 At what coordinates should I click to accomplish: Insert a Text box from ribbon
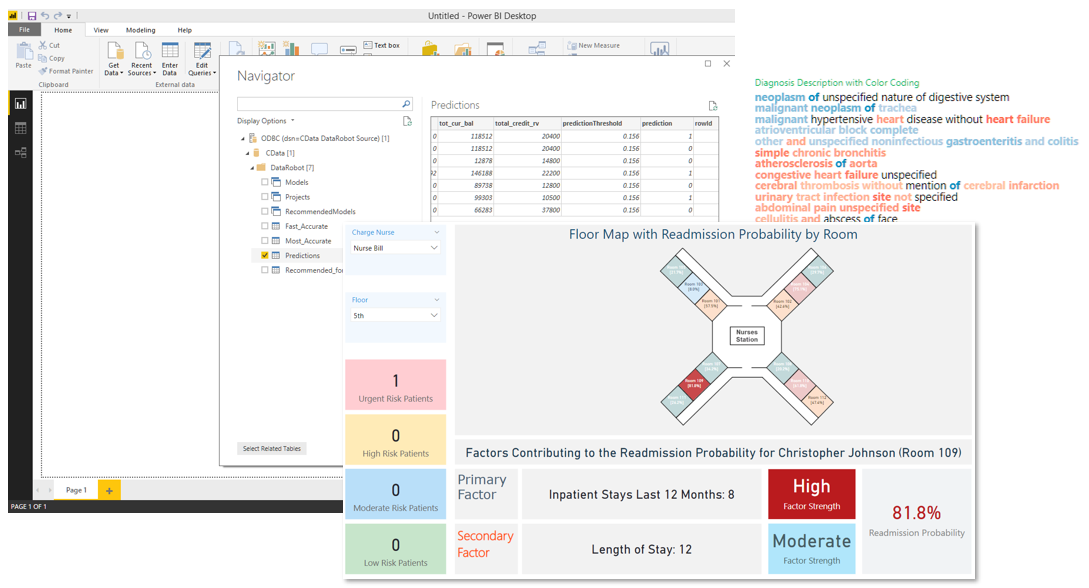click(382, 45)
